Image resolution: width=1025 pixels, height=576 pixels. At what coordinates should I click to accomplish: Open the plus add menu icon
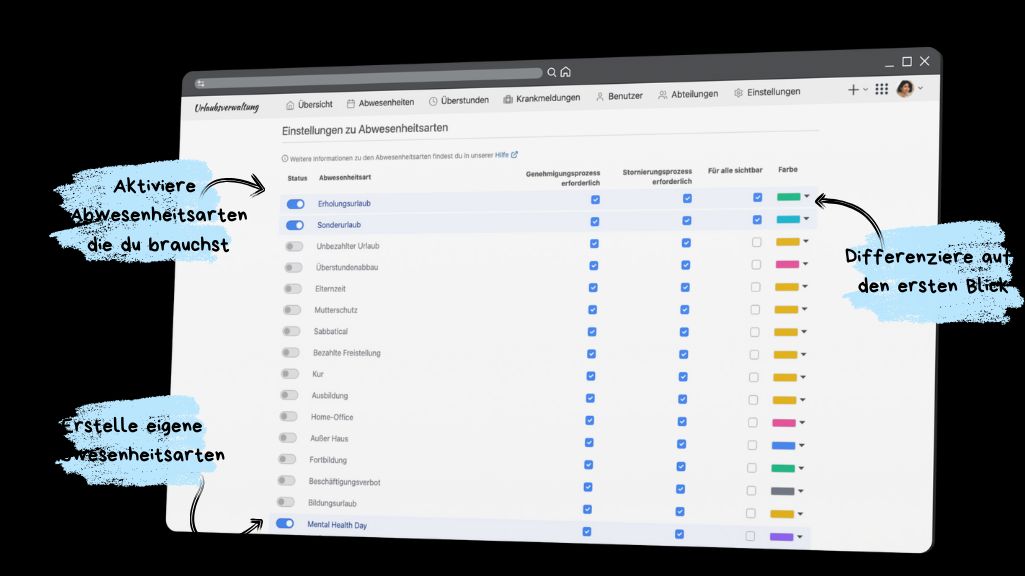(x=853, y=90)
